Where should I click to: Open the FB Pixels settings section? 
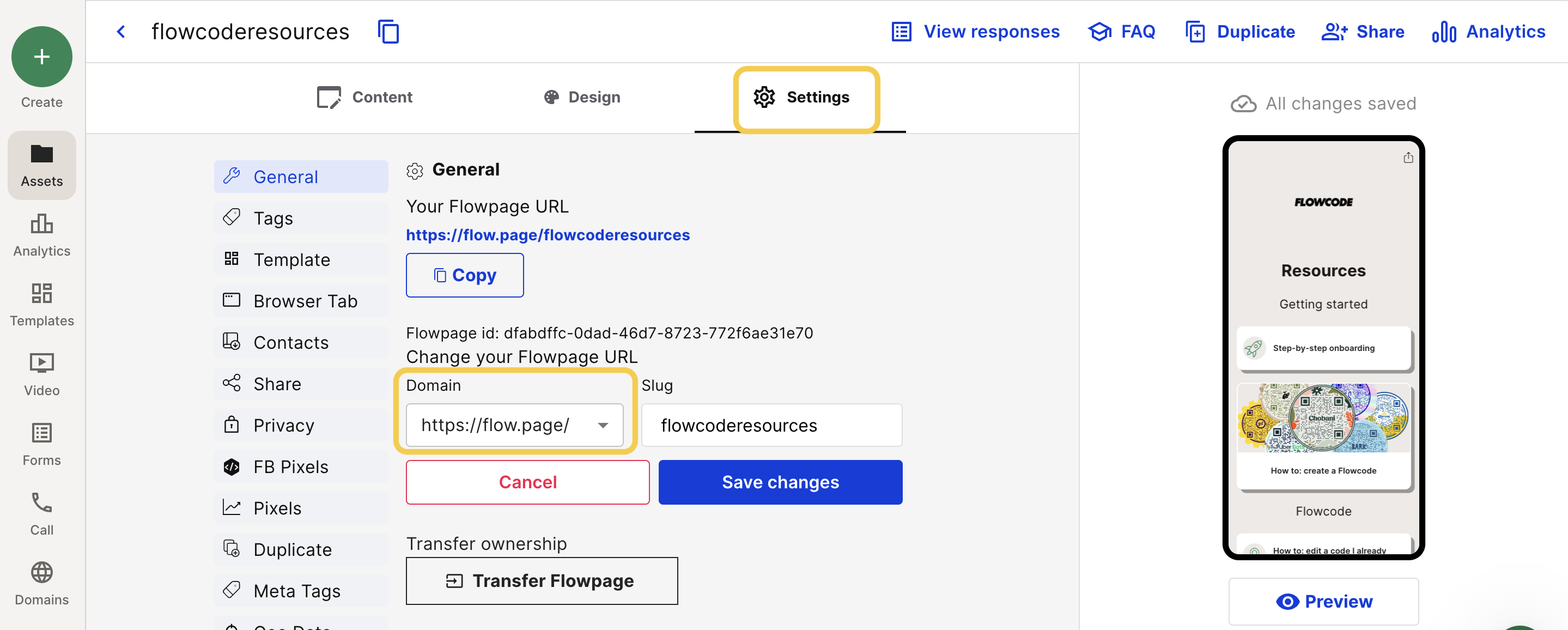(x=301, y=467)
